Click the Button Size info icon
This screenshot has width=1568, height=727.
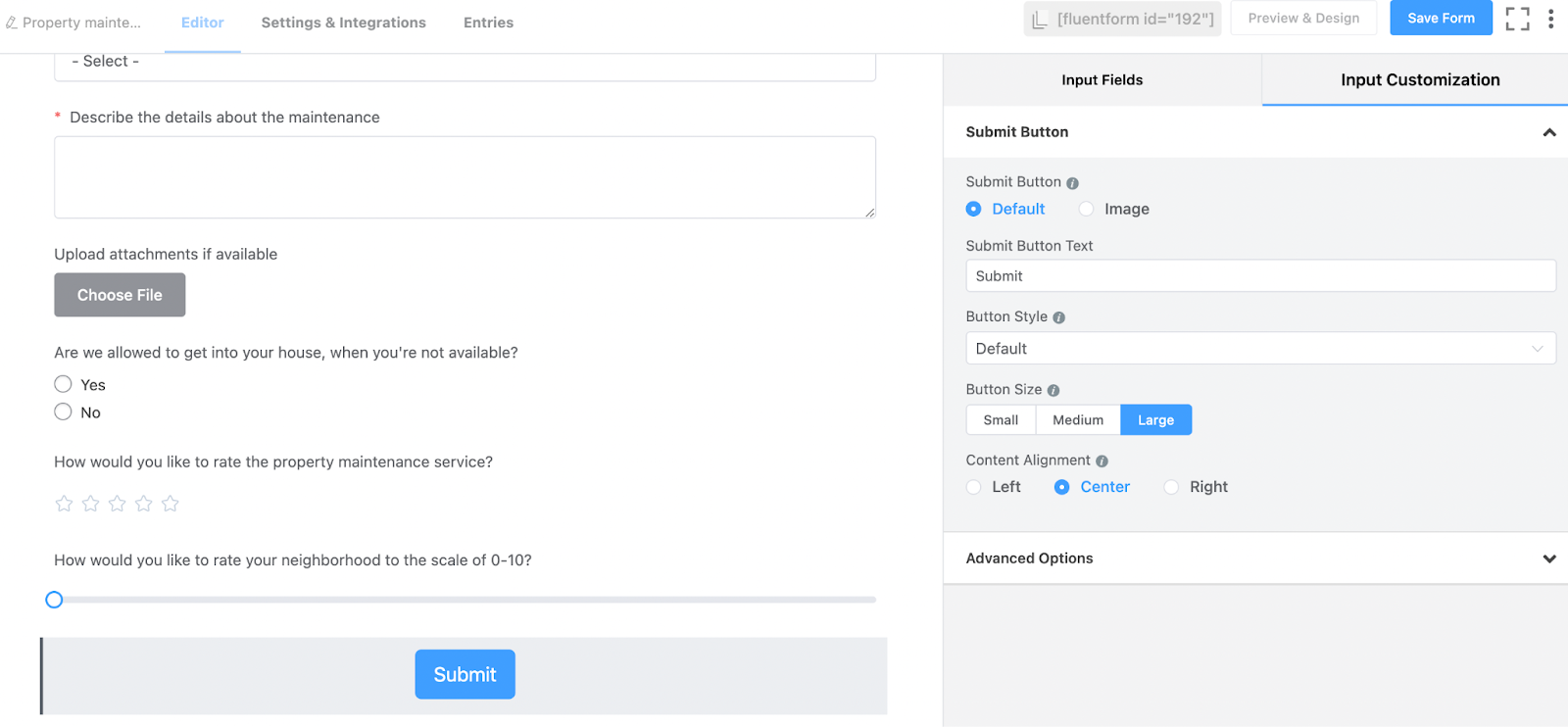pos(1053,390)
